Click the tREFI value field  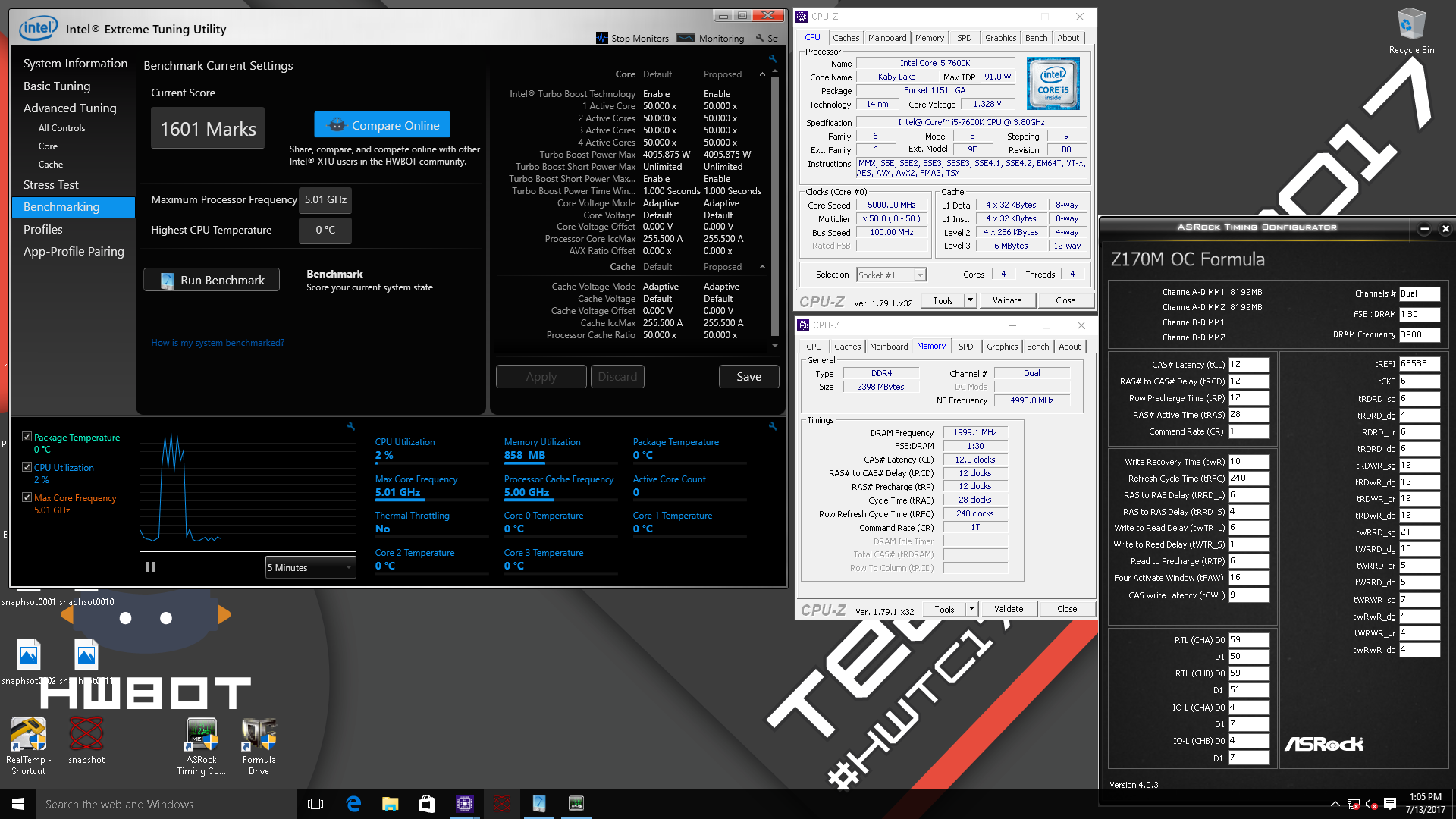pyautogui.click(x=1419, y=364)
